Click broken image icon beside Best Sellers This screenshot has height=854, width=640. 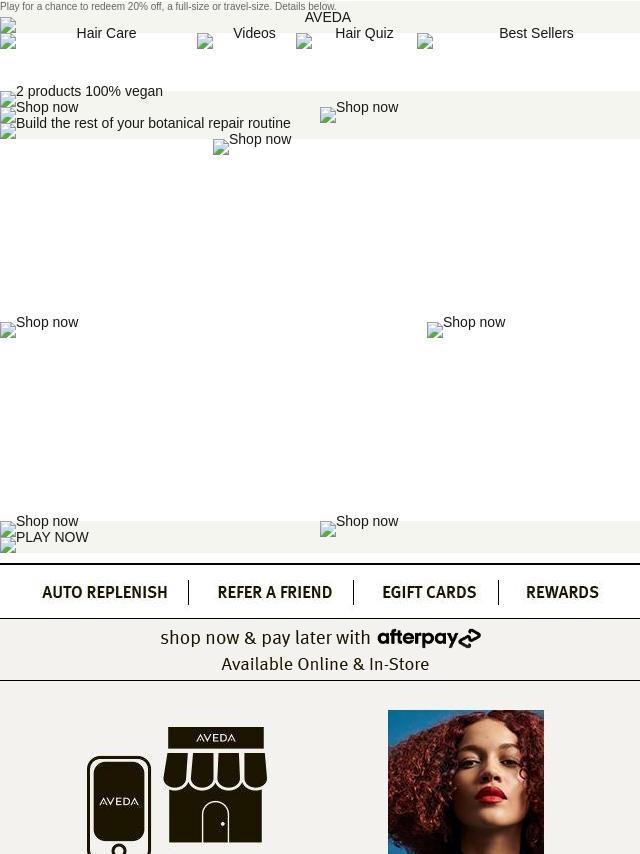click(x=425, y=41)
